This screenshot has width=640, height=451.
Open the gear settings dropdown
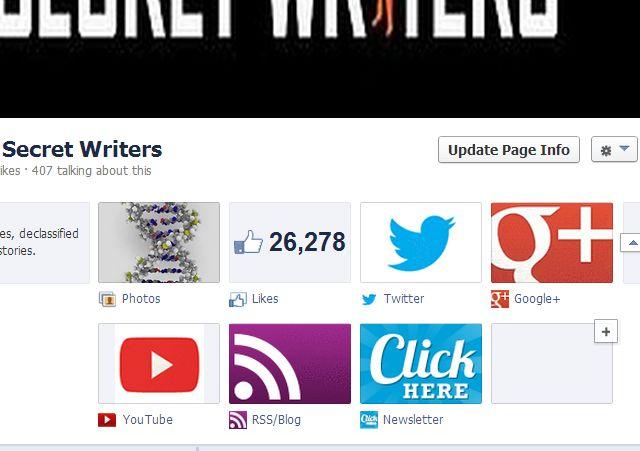tap(614, 150)
